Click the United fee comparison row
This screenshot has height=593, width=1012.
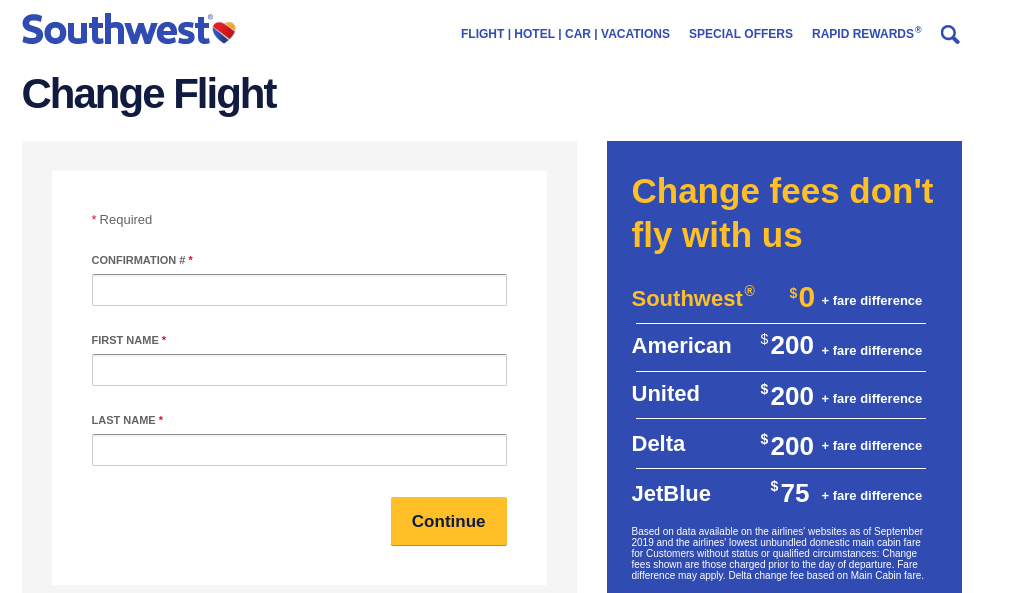tap(779, 394)
